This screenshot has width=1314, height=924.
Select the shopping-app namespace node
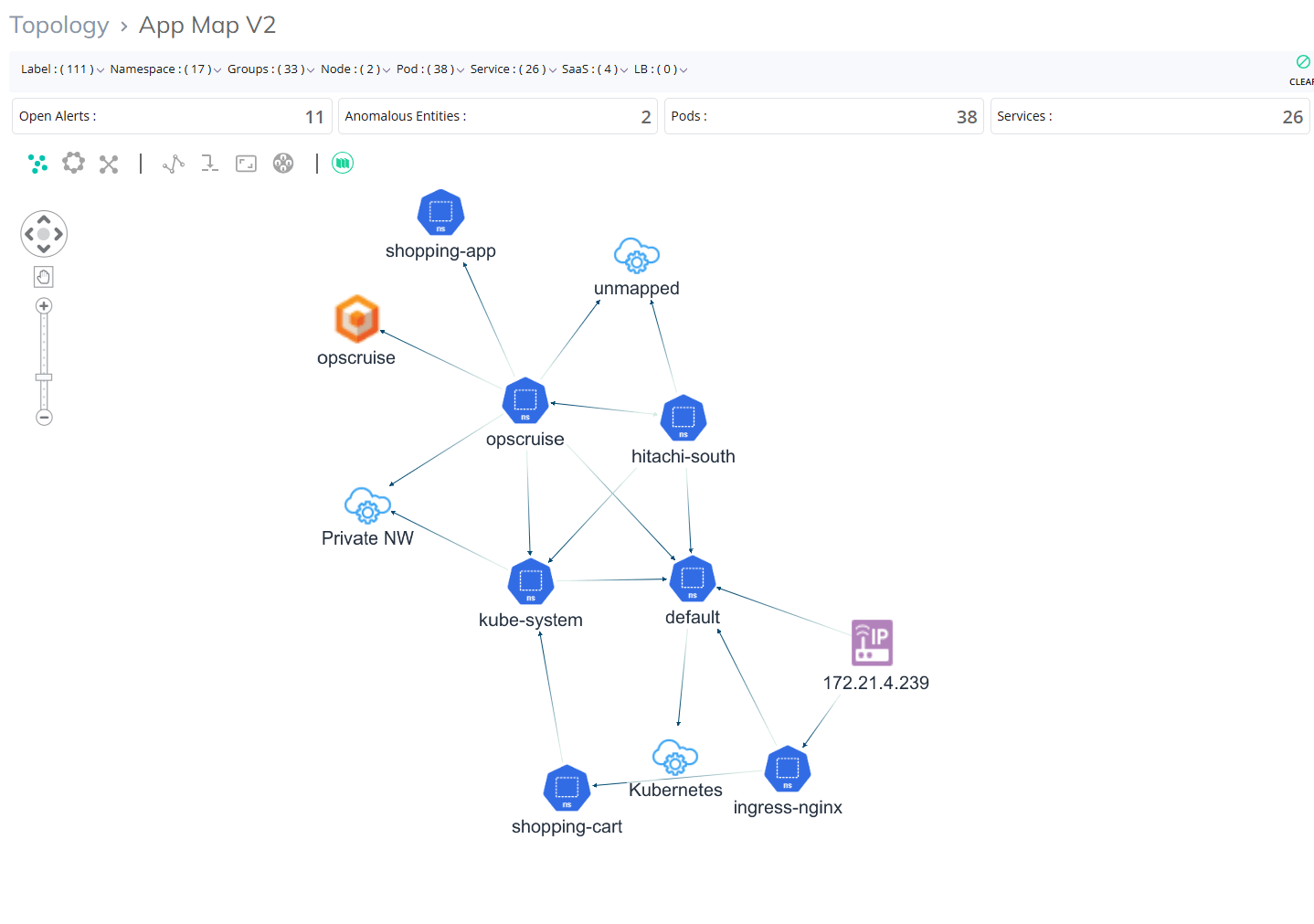click(x=441, y=213)
